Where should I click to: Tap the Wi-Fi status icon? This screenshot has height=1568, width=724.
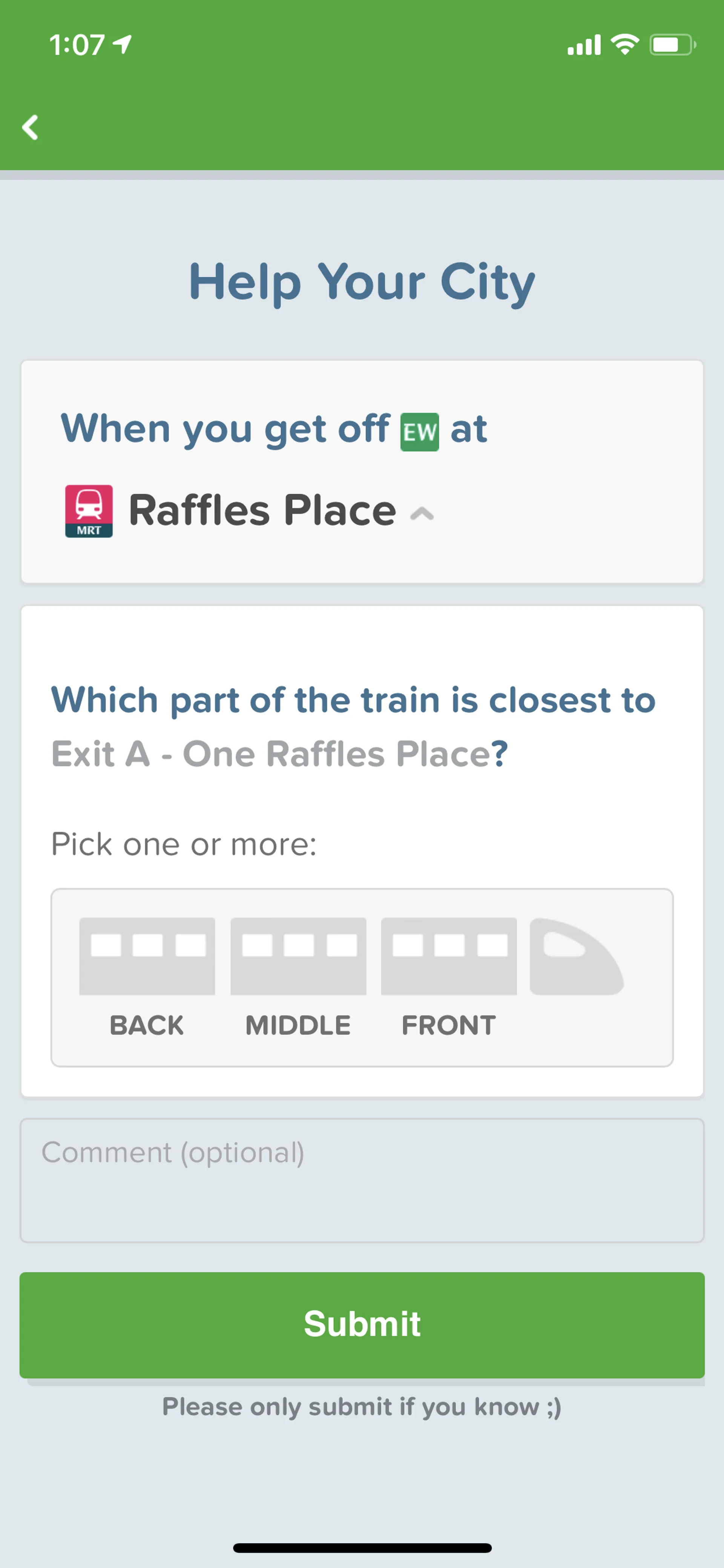point(624,45)
